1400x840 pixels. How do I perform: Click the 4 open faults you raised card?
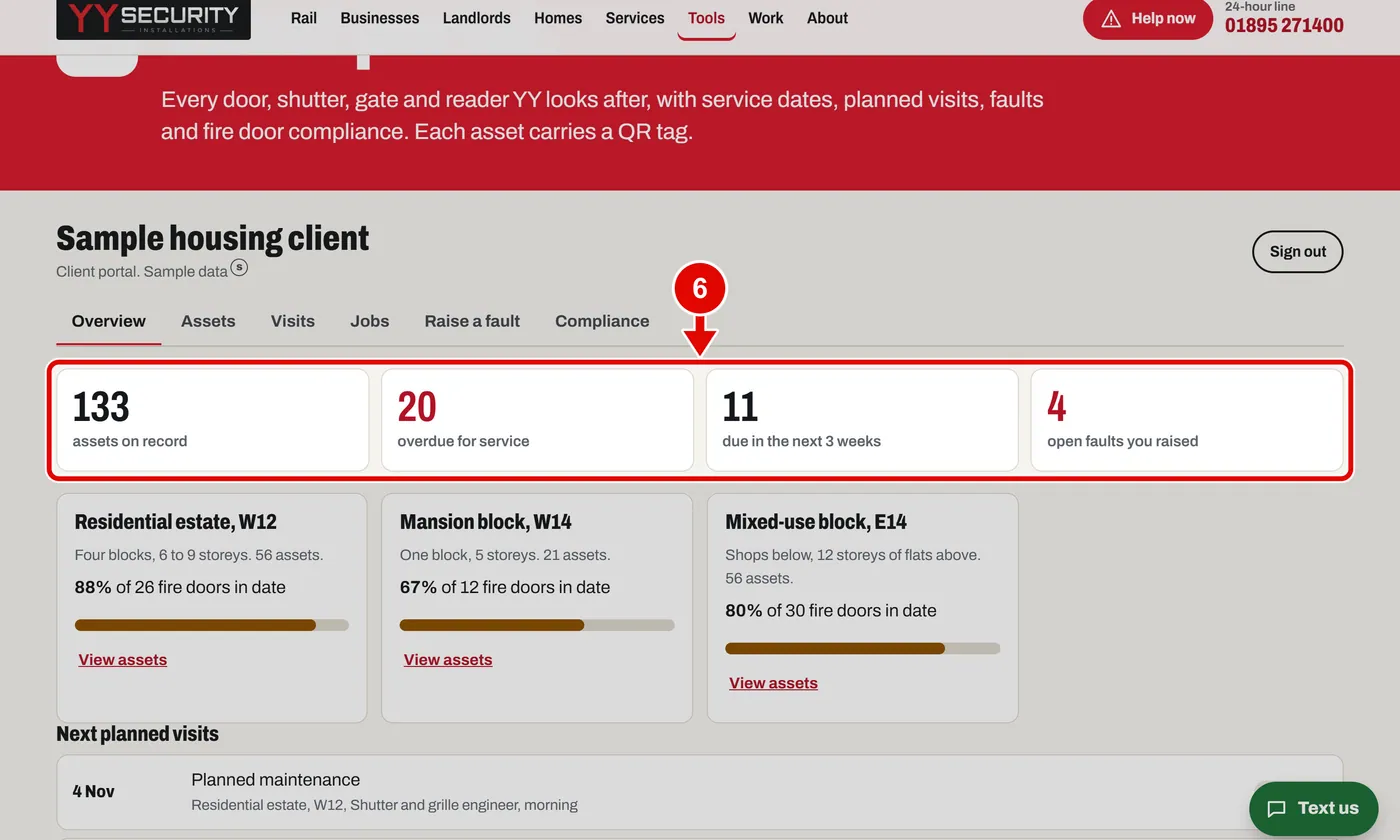pos(1187,420)
